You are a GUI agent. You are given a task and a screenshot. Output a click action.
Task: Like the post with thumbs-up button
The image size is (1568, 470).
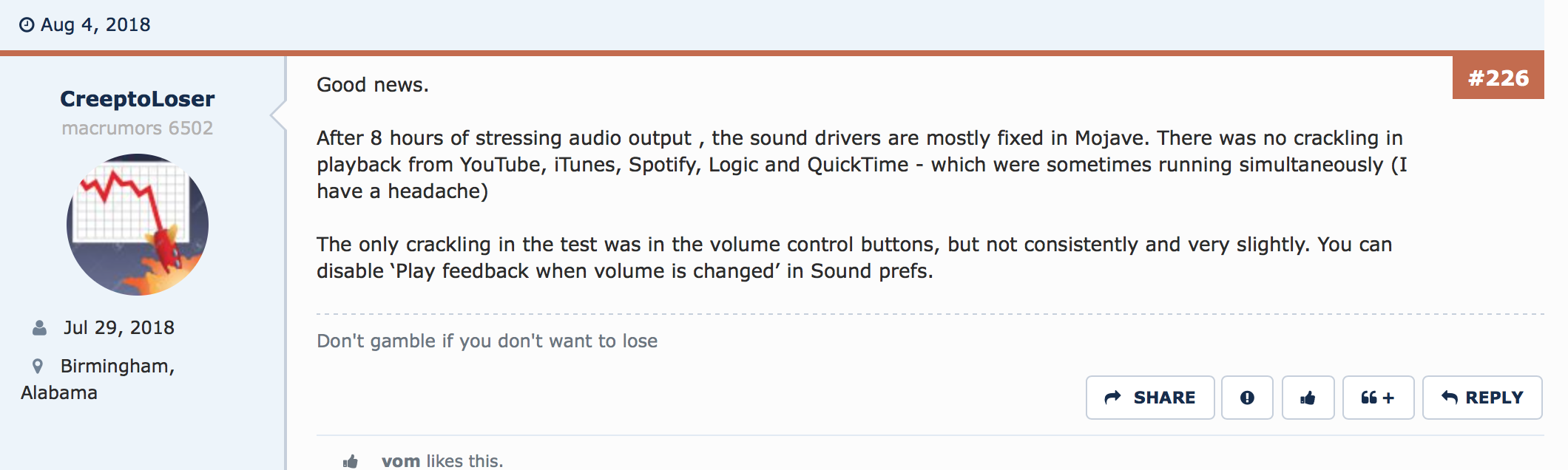coord(1308,398)
